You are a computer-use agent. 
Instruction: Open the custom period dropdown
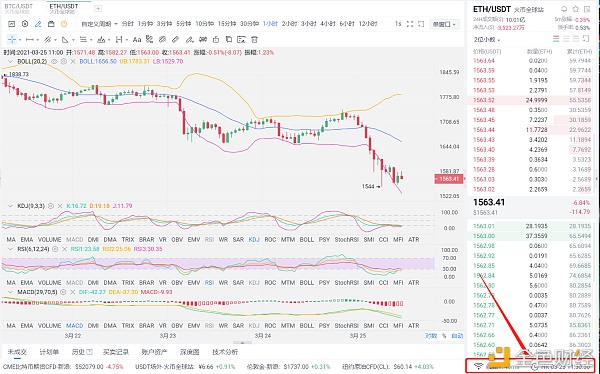tap(99, 24)
